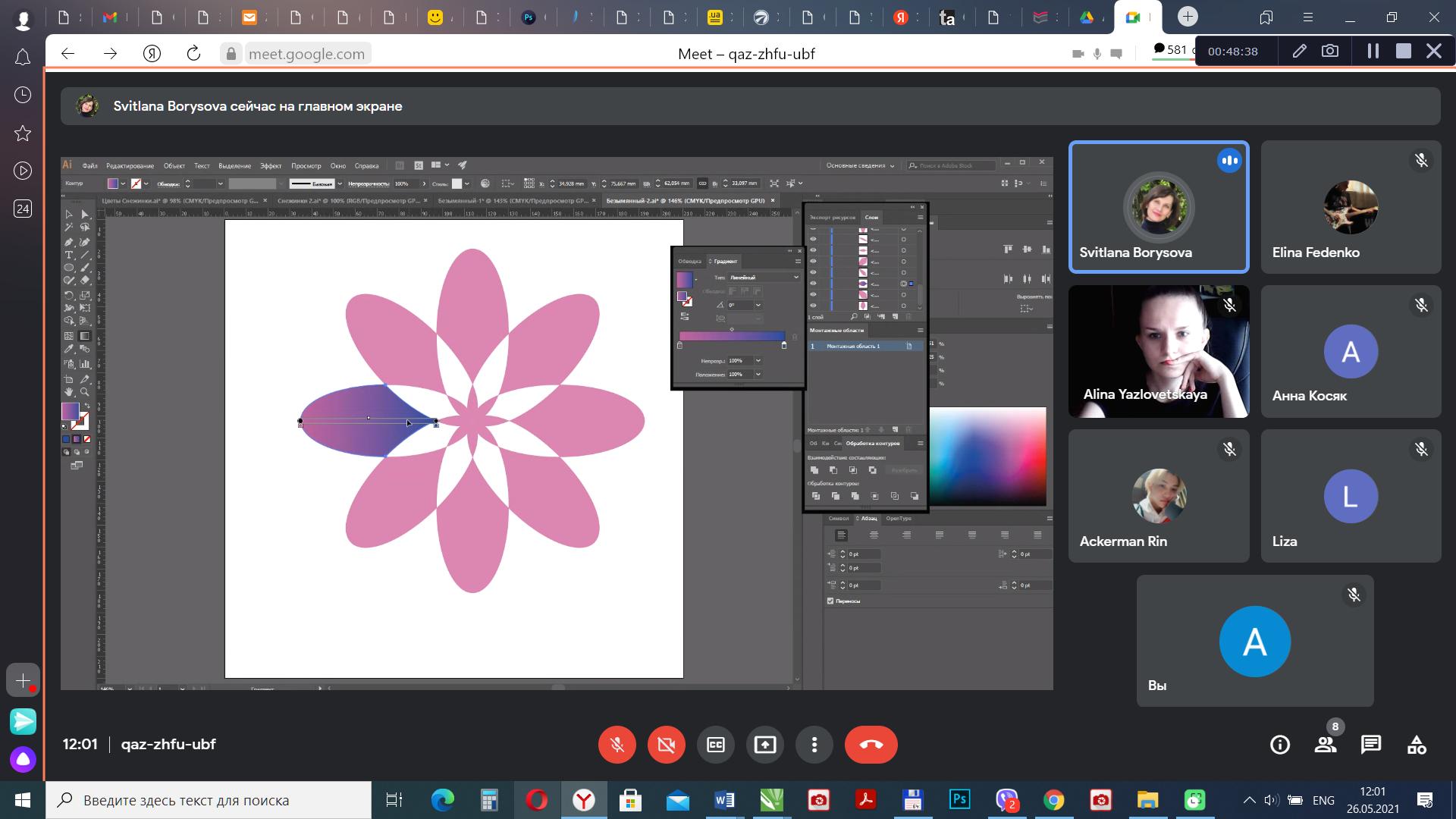This screenshot has width=1456, height=819.
Task: Click the fill gradient swatch in toolbar
Action: [x=70, y=411]
